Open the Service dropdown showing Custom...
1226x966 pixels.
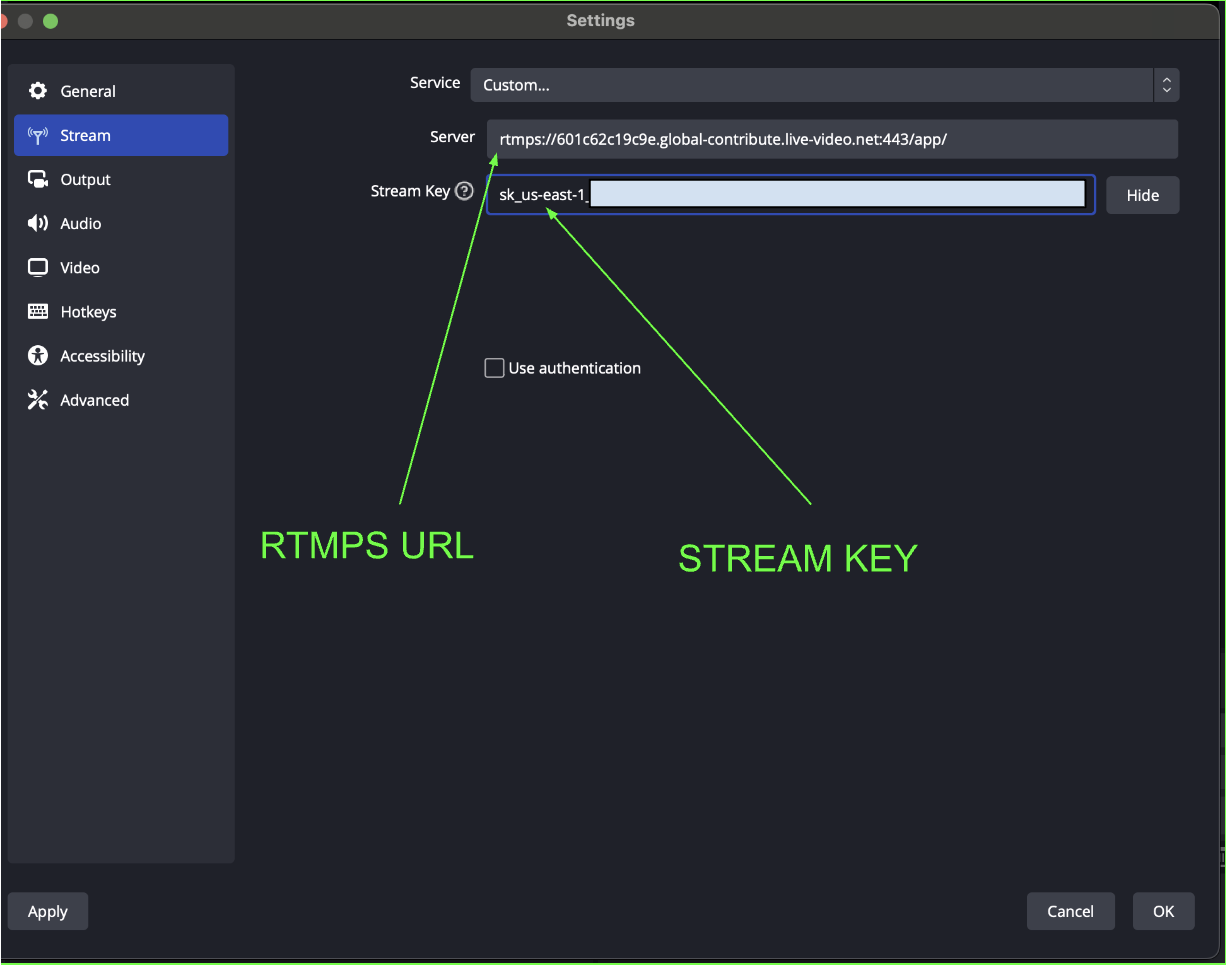coord(810,85)
